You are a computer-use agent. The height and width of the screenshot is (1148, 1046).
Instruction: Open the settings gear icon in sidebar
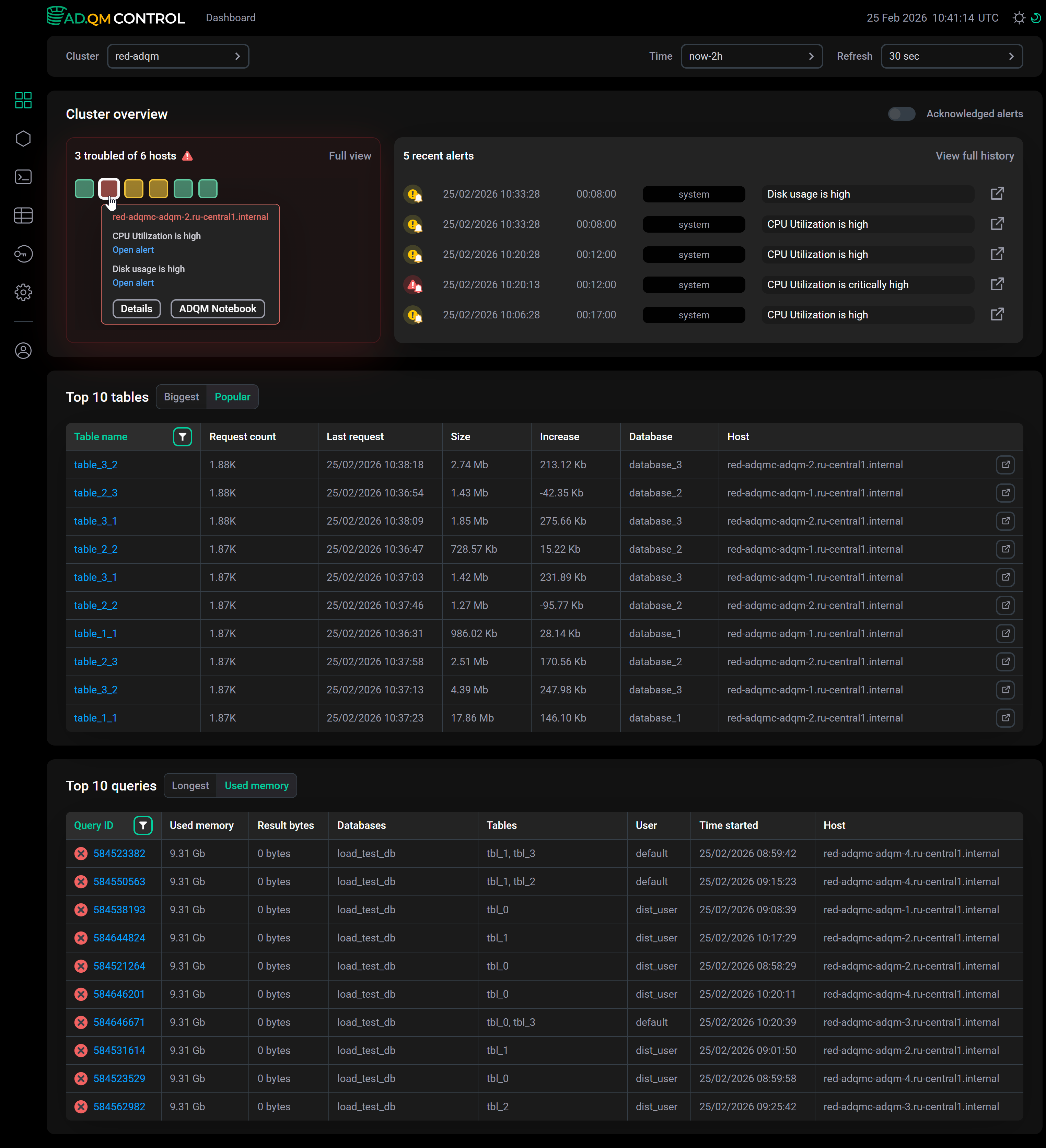[23, 292]
